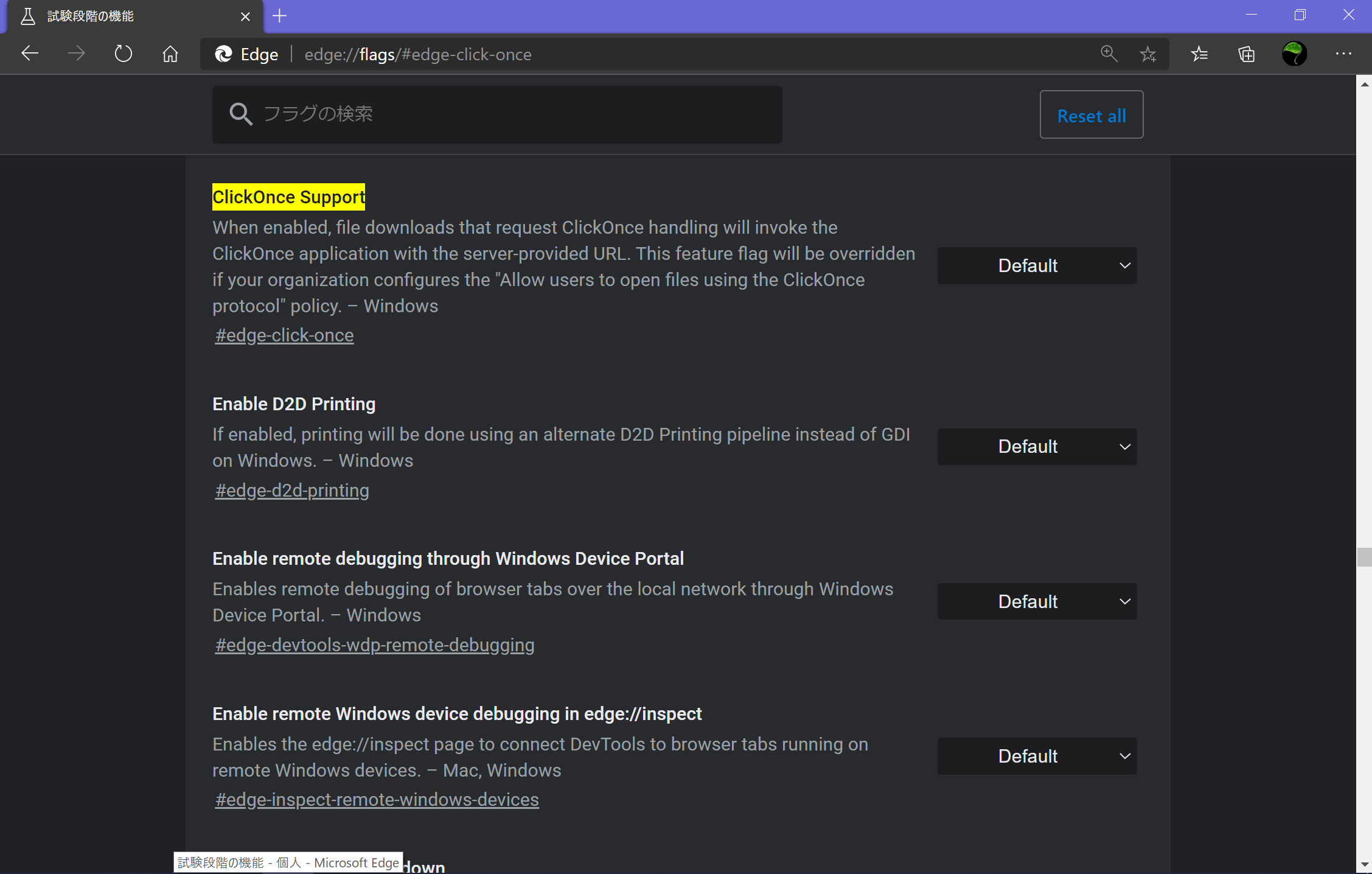Image resolution: width=1372 pixels, height=874 pixels.
Task: Focus the フラグの検索 search field
Action: pyautogui.click(x=511, y=114)
